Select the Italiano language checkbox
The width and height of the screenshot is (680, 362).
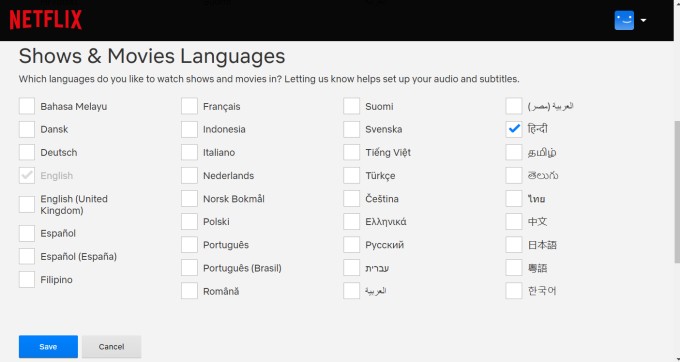click(x=190, y=153)
